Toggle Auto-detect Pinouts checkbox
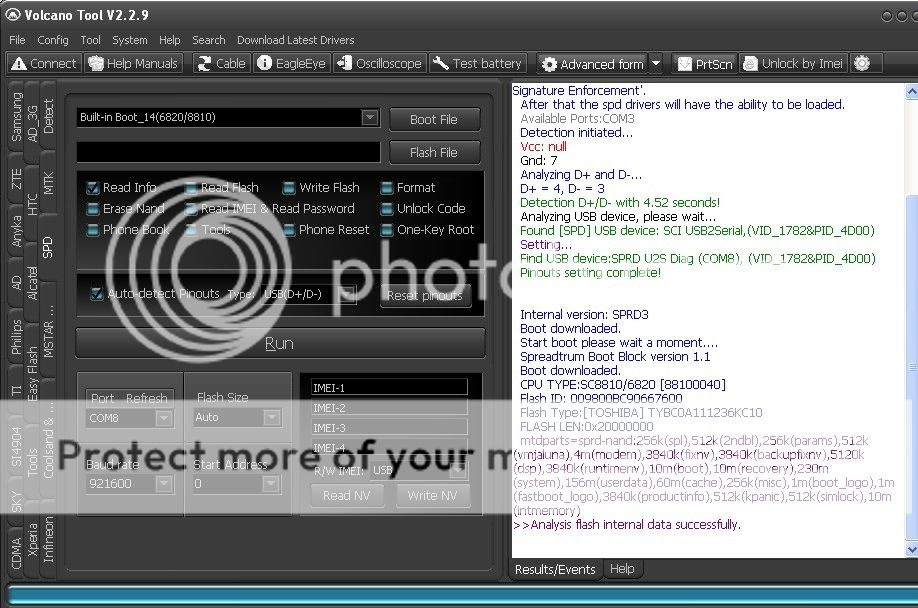 [x=97, y=294]
